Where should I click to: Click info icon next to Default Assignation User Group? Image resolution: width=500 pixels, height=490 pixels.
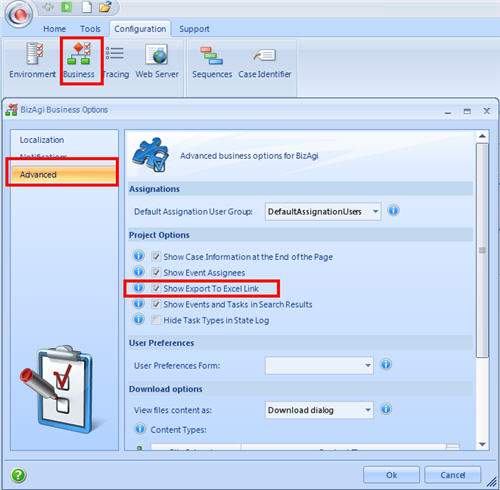[x=393, y=211]
